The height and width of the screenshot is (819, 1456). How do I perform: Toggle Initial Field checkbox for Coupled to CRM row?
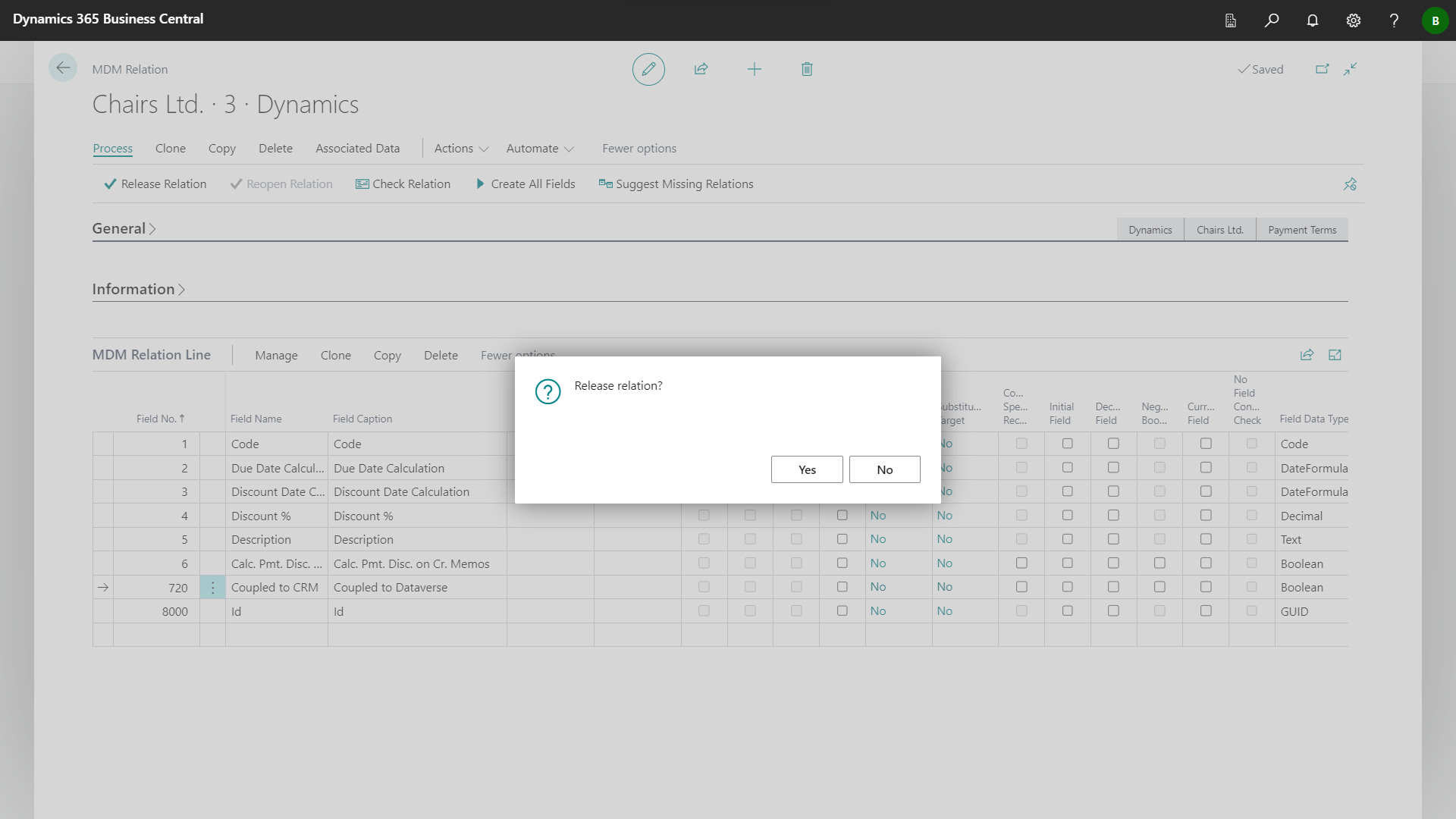point(1067,587)
